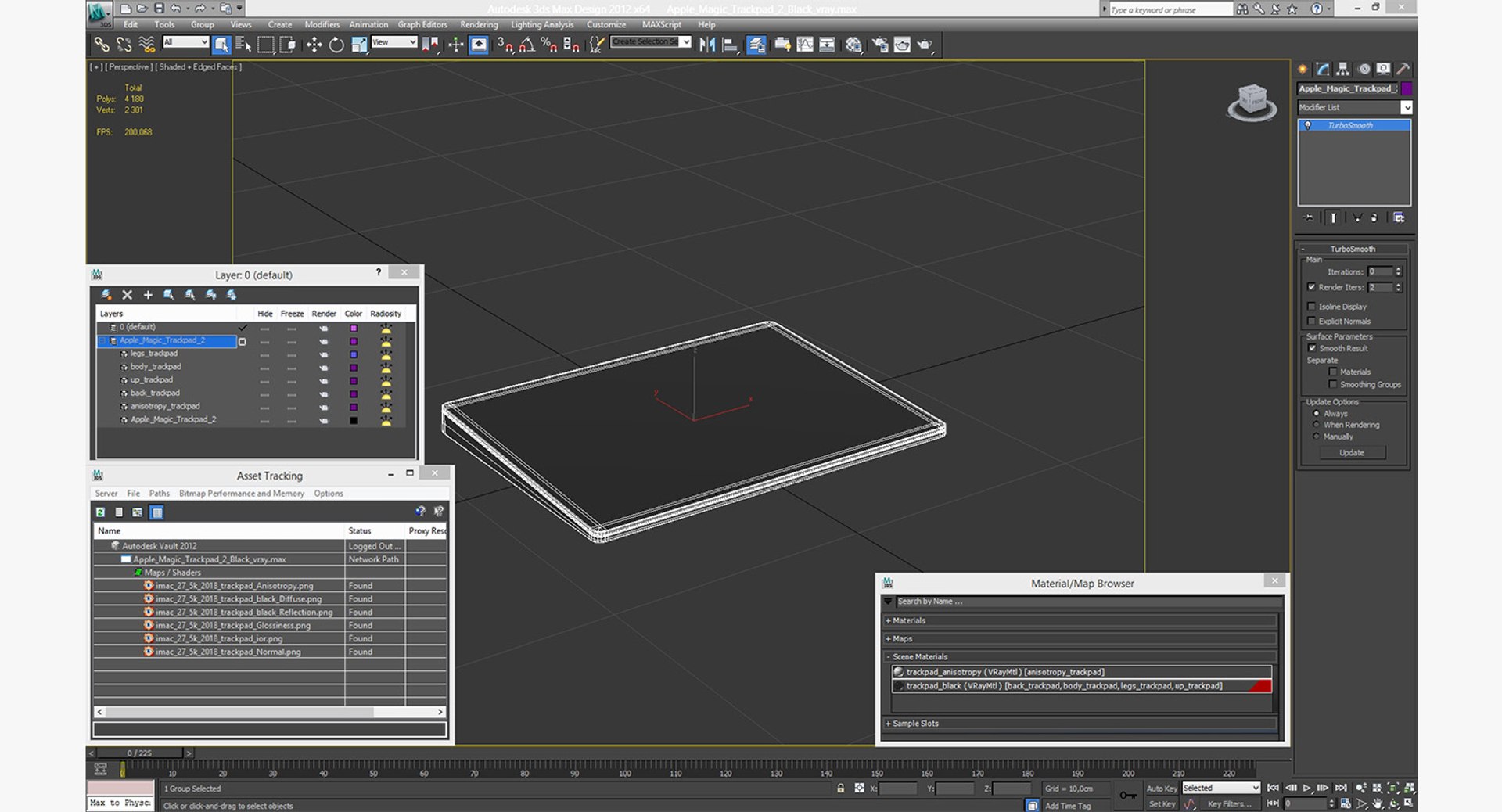Activate the Select Object tool
The width and height of the screenshot is (1502, 812).
coord(221,45)
